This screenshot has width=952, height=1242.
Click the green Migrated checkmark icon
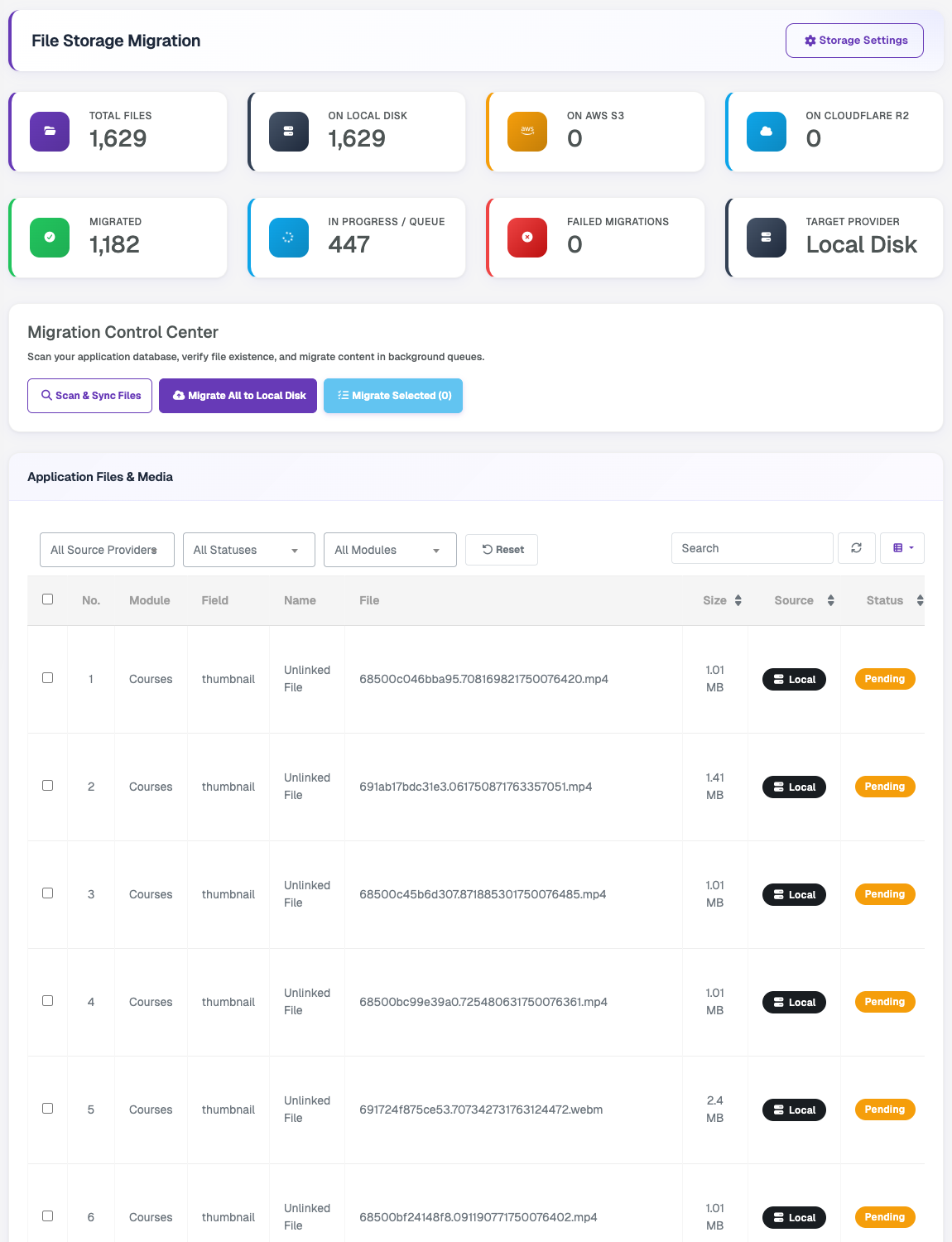tap(50, 238)
